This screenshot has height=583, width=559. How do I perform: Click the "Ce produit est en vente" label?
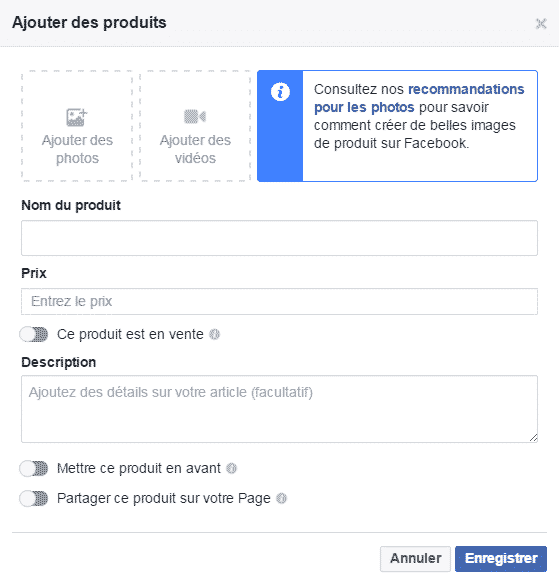130,334
